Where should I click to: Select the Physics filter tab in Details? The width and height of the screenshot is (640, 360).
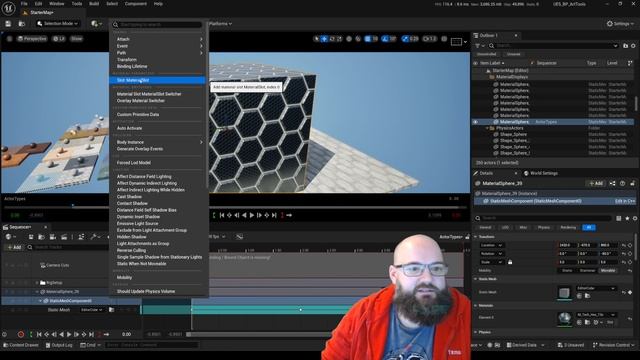[x=544, y=227]
